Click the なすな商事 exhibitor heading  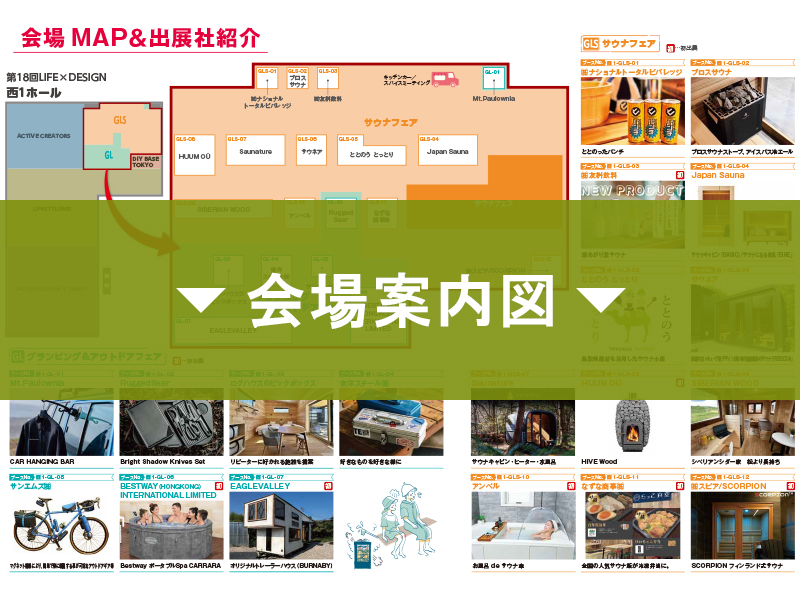pyautogui.click(x=603, y=486)
